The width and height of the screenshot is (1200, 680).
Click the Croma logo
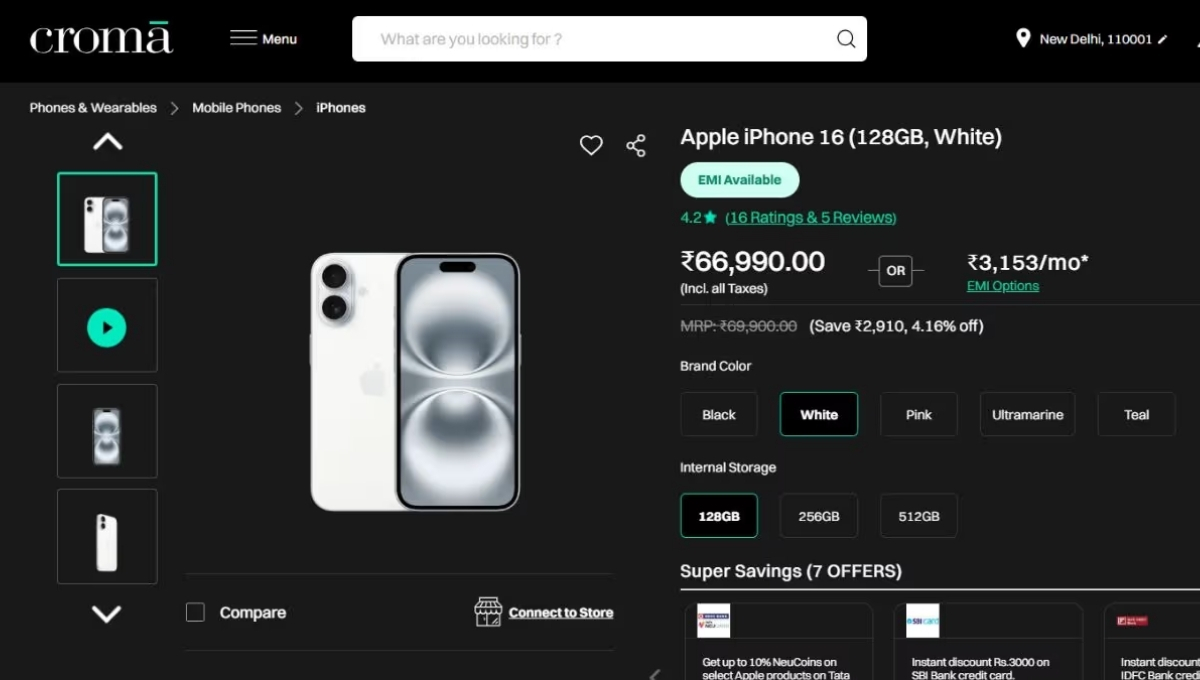[x=101, y=36]
